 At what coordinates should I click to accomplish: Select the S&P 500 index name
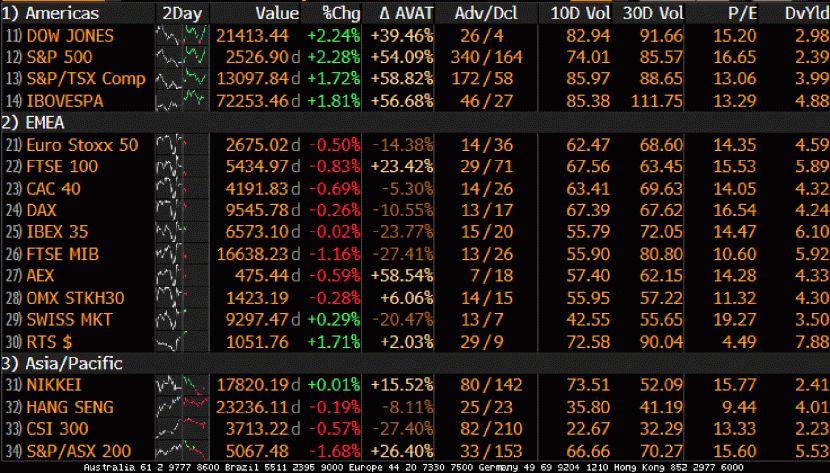59,57
